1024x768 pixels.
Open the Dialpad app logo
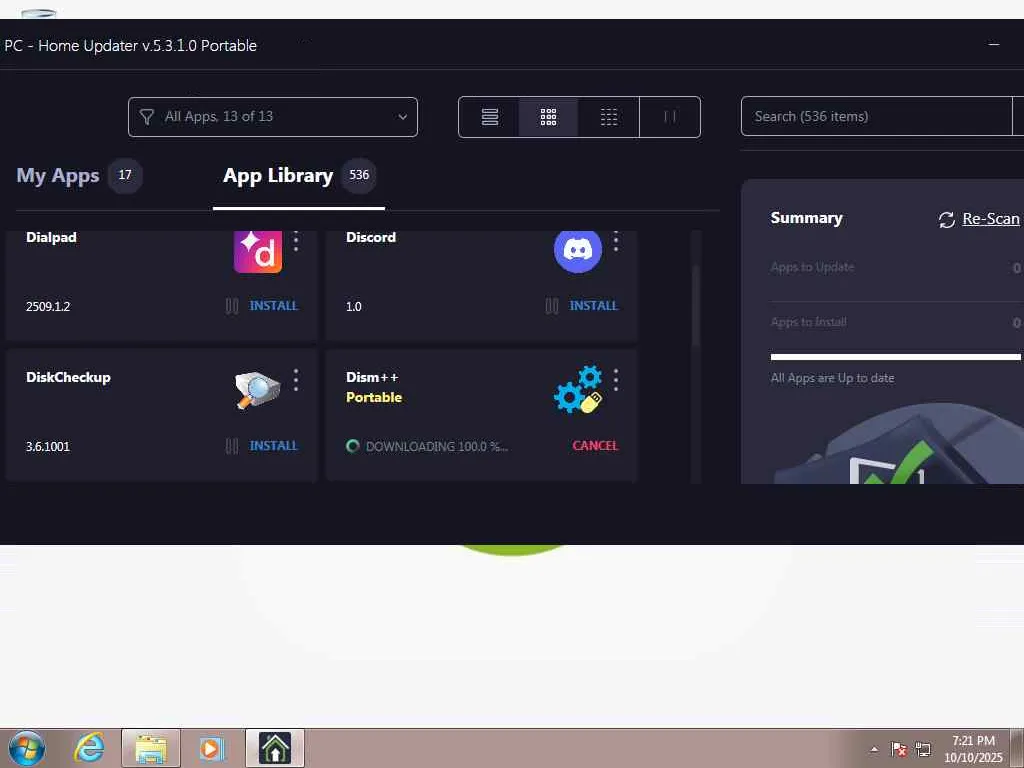(x=258, y=251)
